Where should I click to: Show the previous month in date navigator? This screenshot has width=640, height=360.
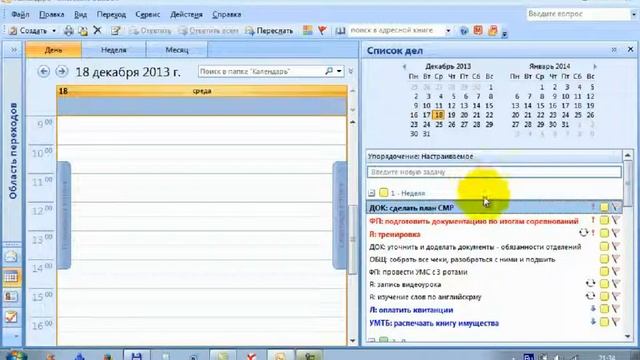[404, 67]
